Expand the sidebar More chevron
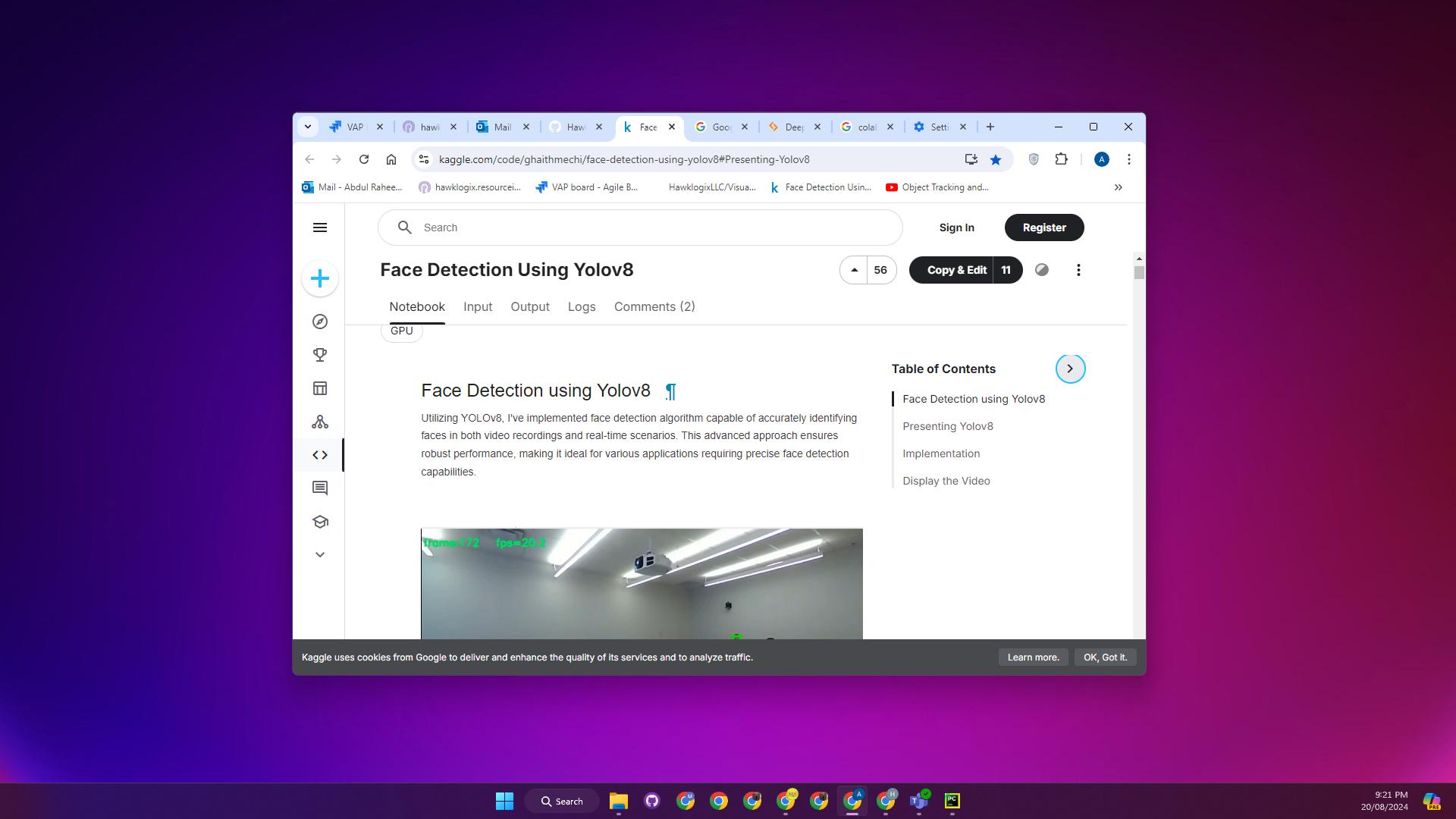The width and height of the screenshot is (1456, 819). click(320, 554)
